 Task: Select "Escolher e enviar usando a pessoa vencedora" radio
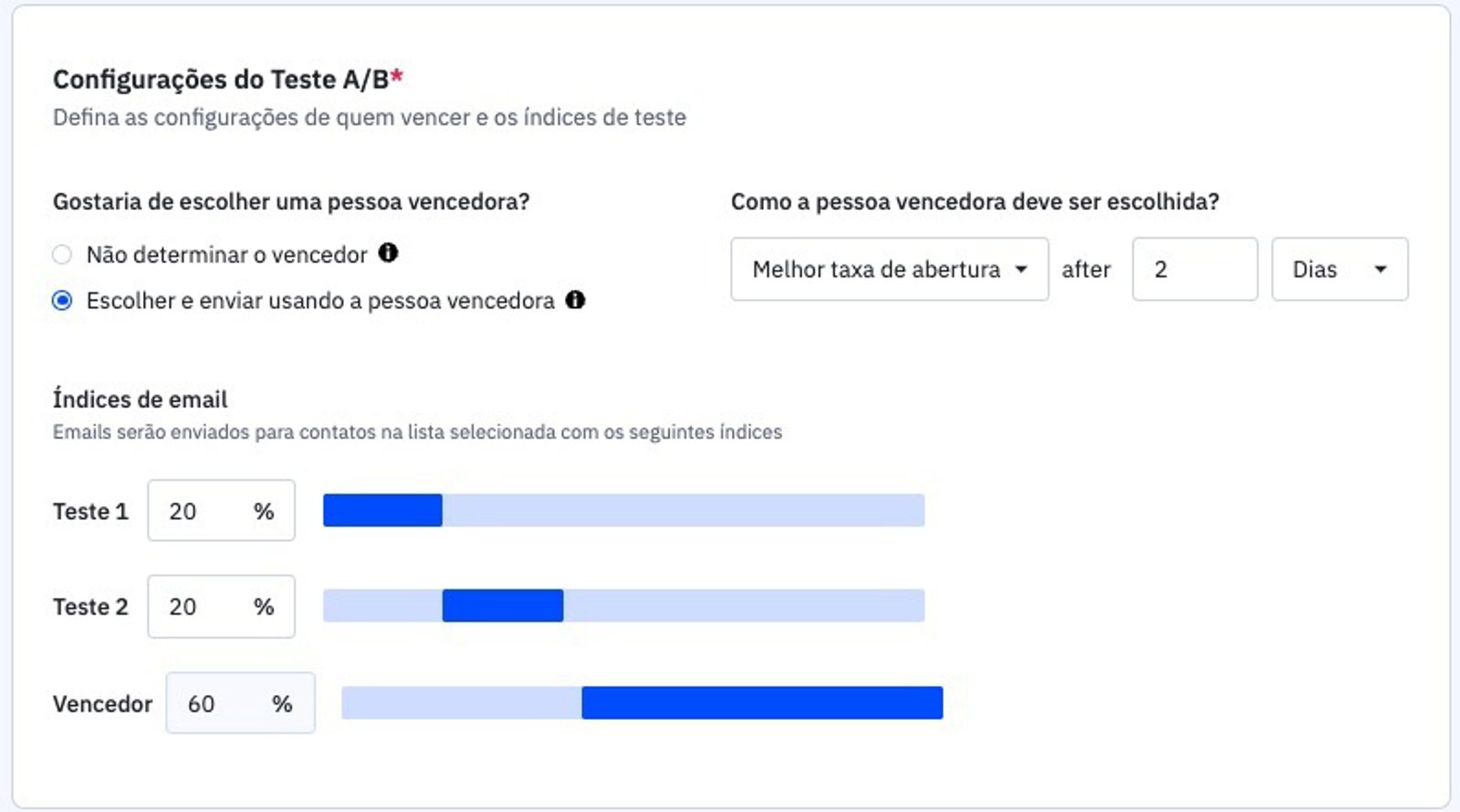pos(62,300)
